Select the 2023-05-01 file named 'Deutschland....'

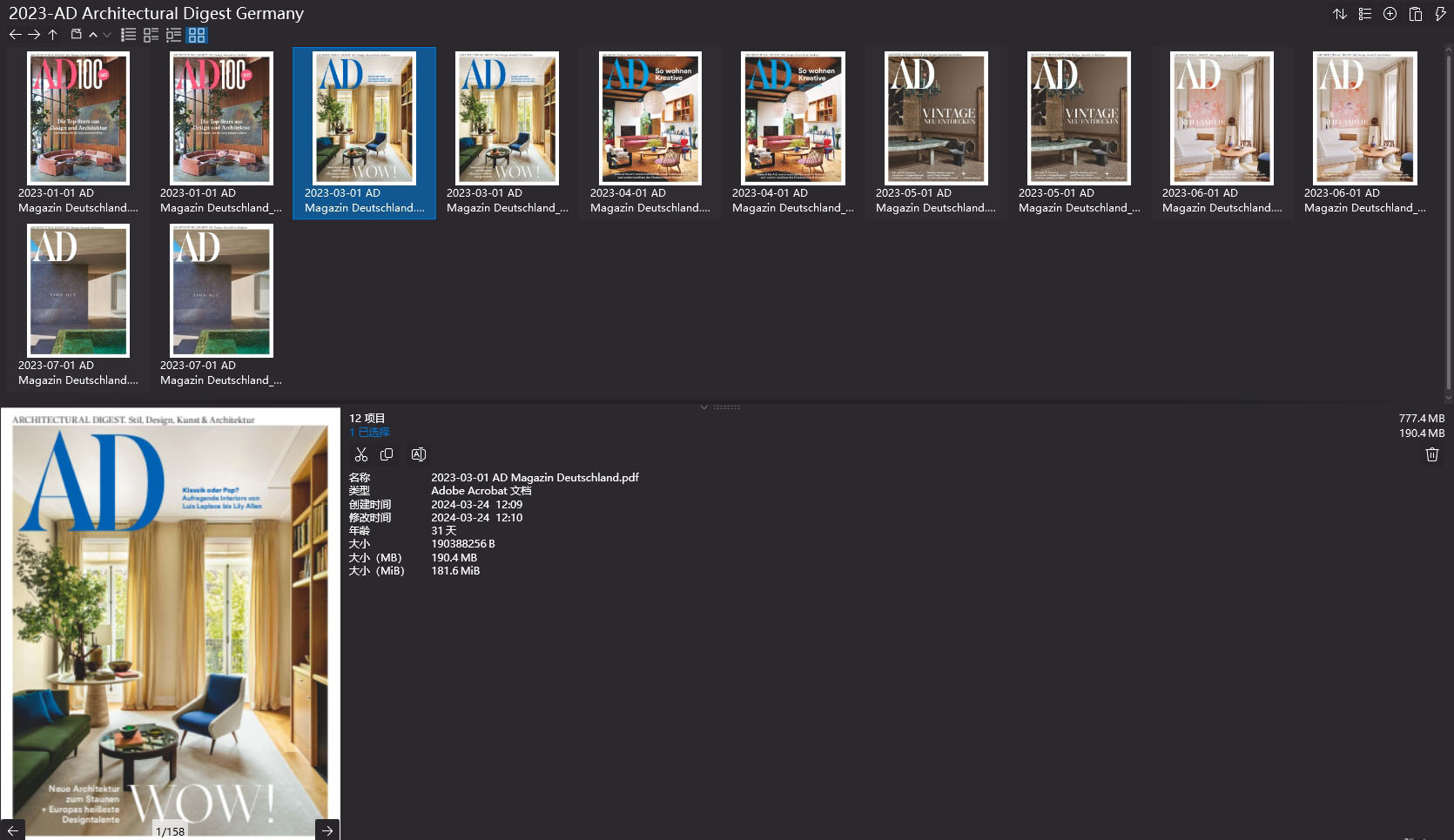pyautogui.click(x=936, y=133)
